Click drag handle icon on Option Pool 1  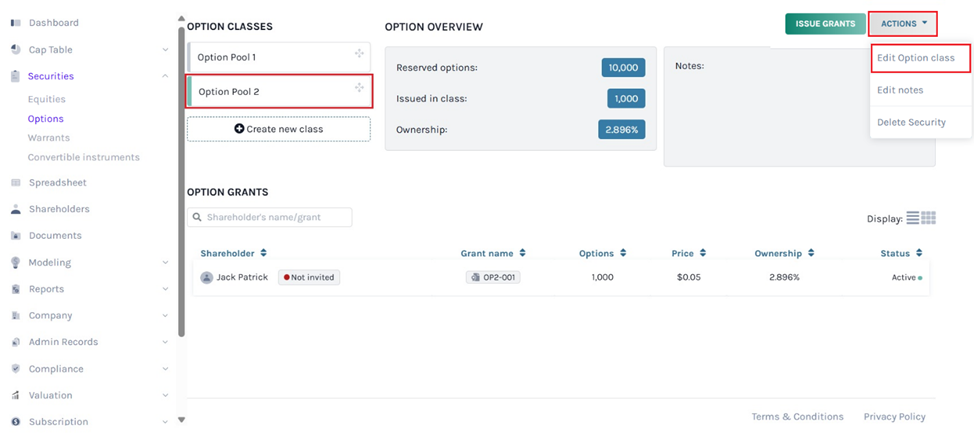[x=359, y=54]
